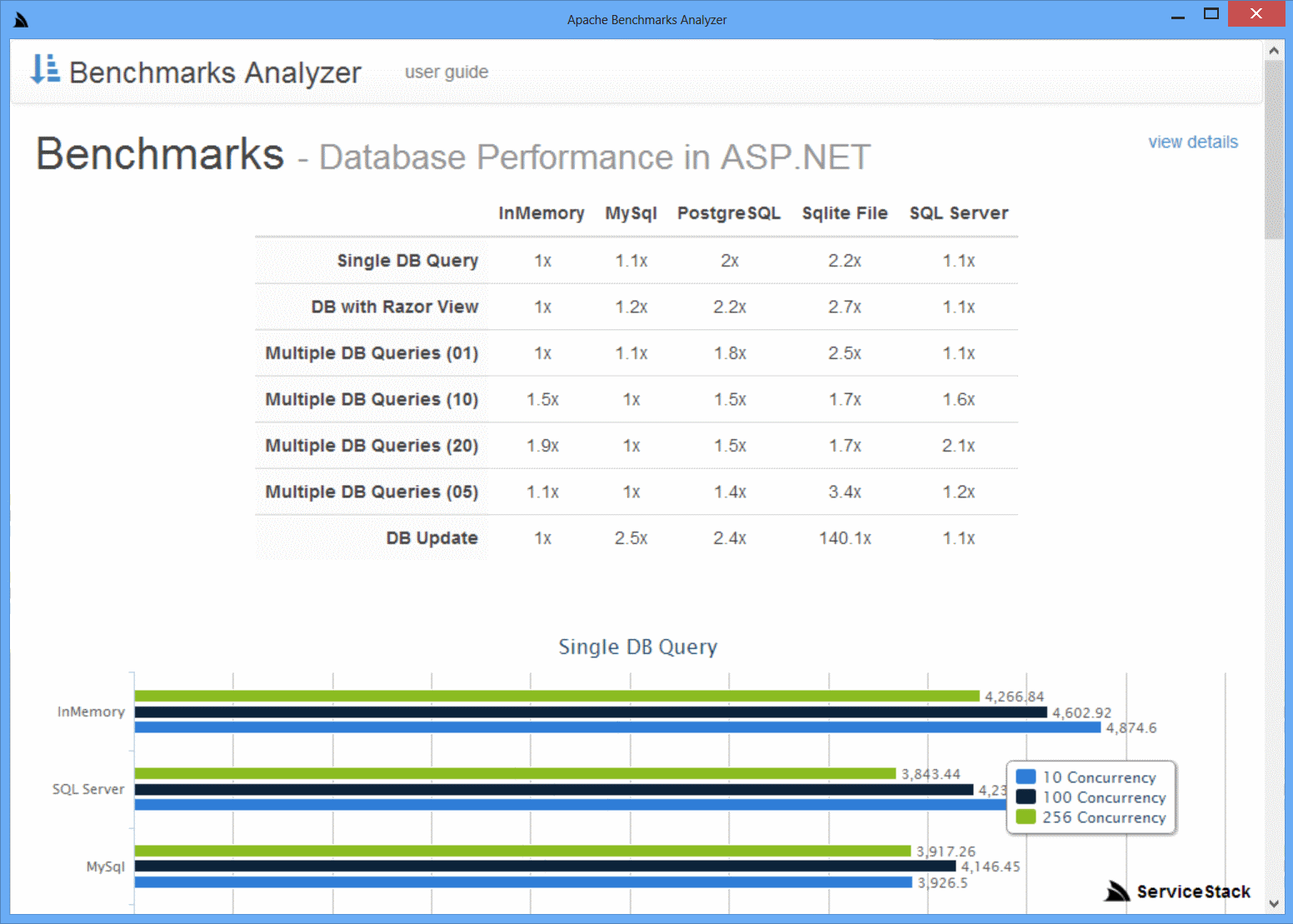Screen dimensions: 1293x924
Task: Toggle the 256 Concurrency legend swatch
Action: 1026,817
